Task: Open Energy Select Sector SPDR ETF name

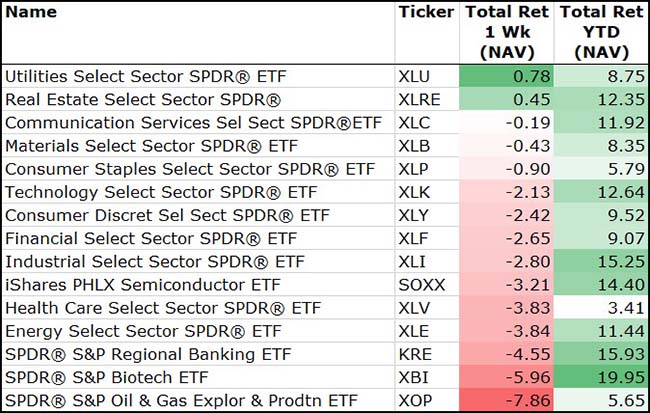Action: coord(143,331)
